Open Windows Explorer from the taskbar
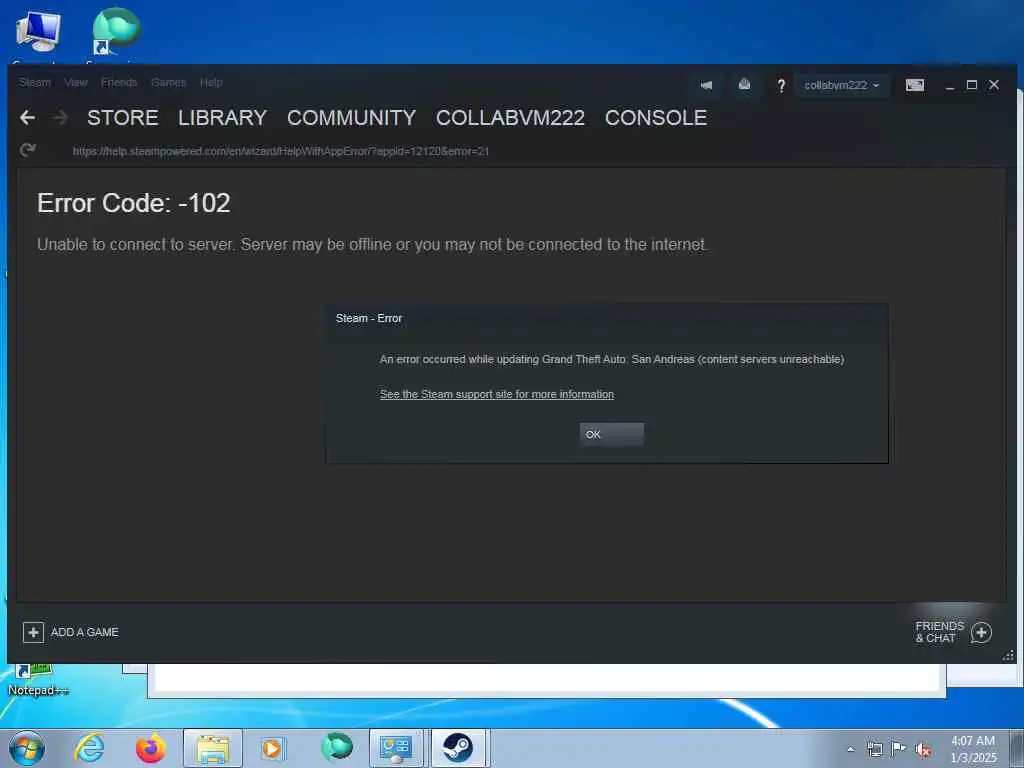 tap(213, 748)
